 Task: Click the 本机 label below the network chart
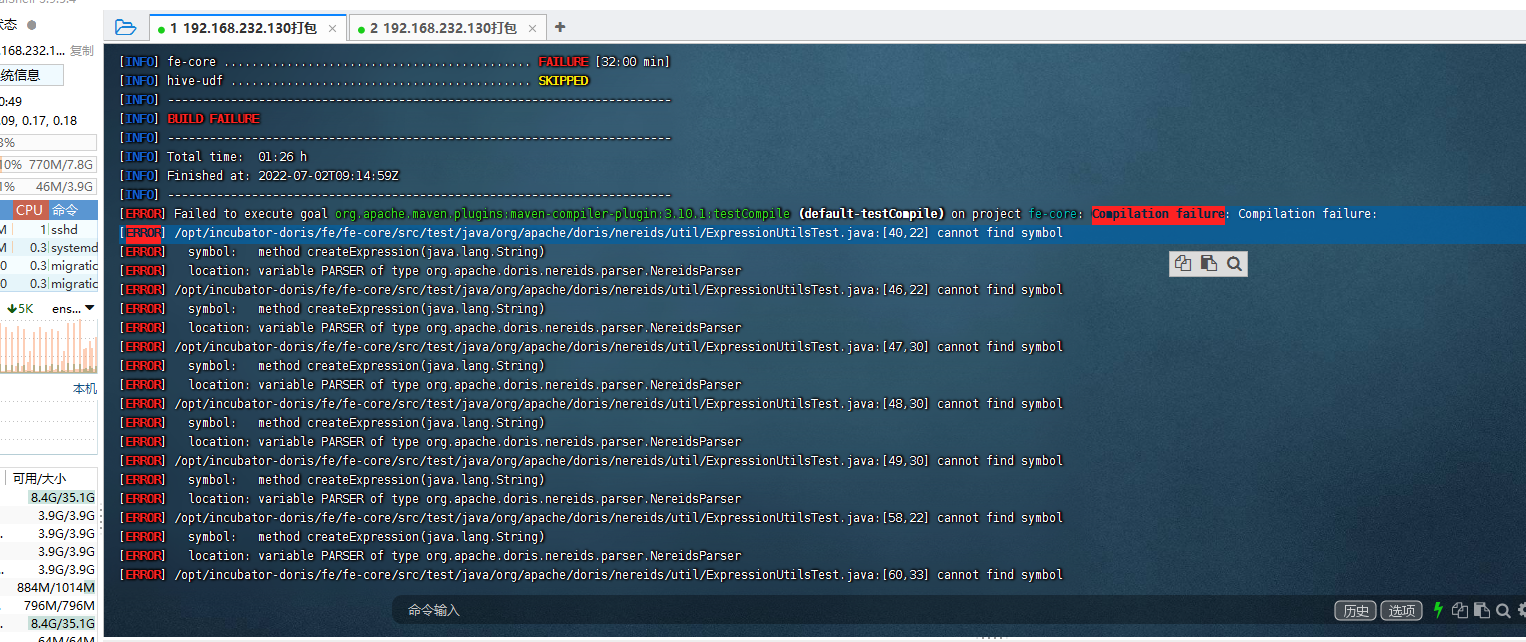[x=85, y=388]
